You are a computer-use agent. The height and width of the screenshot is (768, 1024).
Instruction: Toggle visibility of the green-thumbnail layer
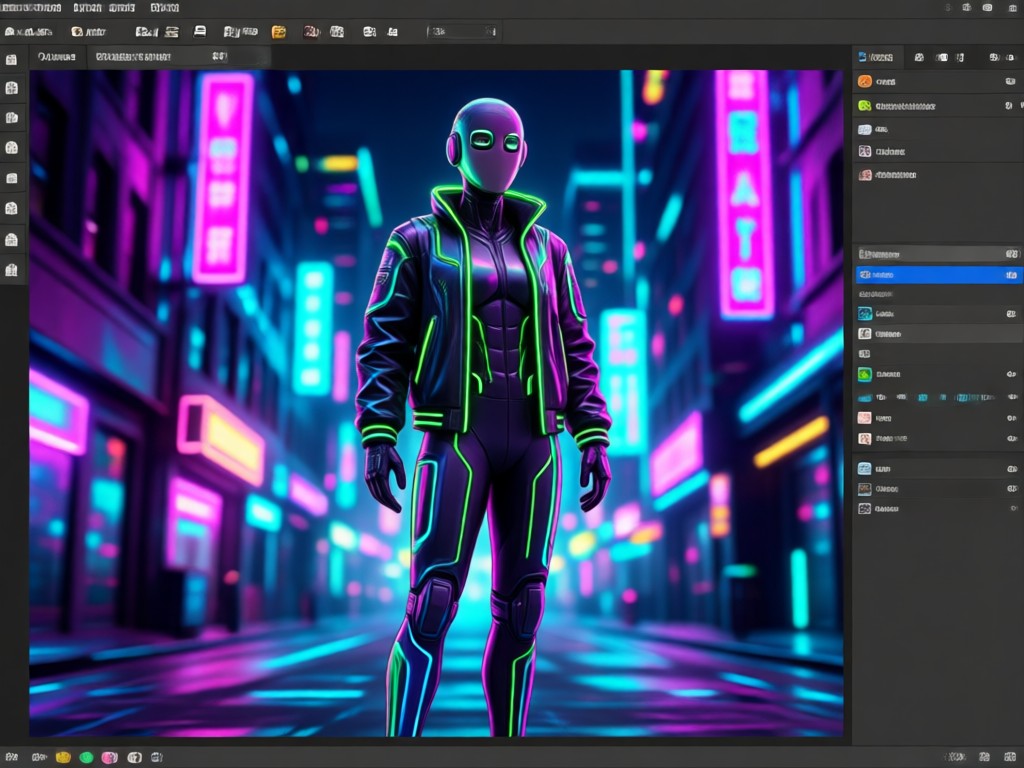point(1011,374)
